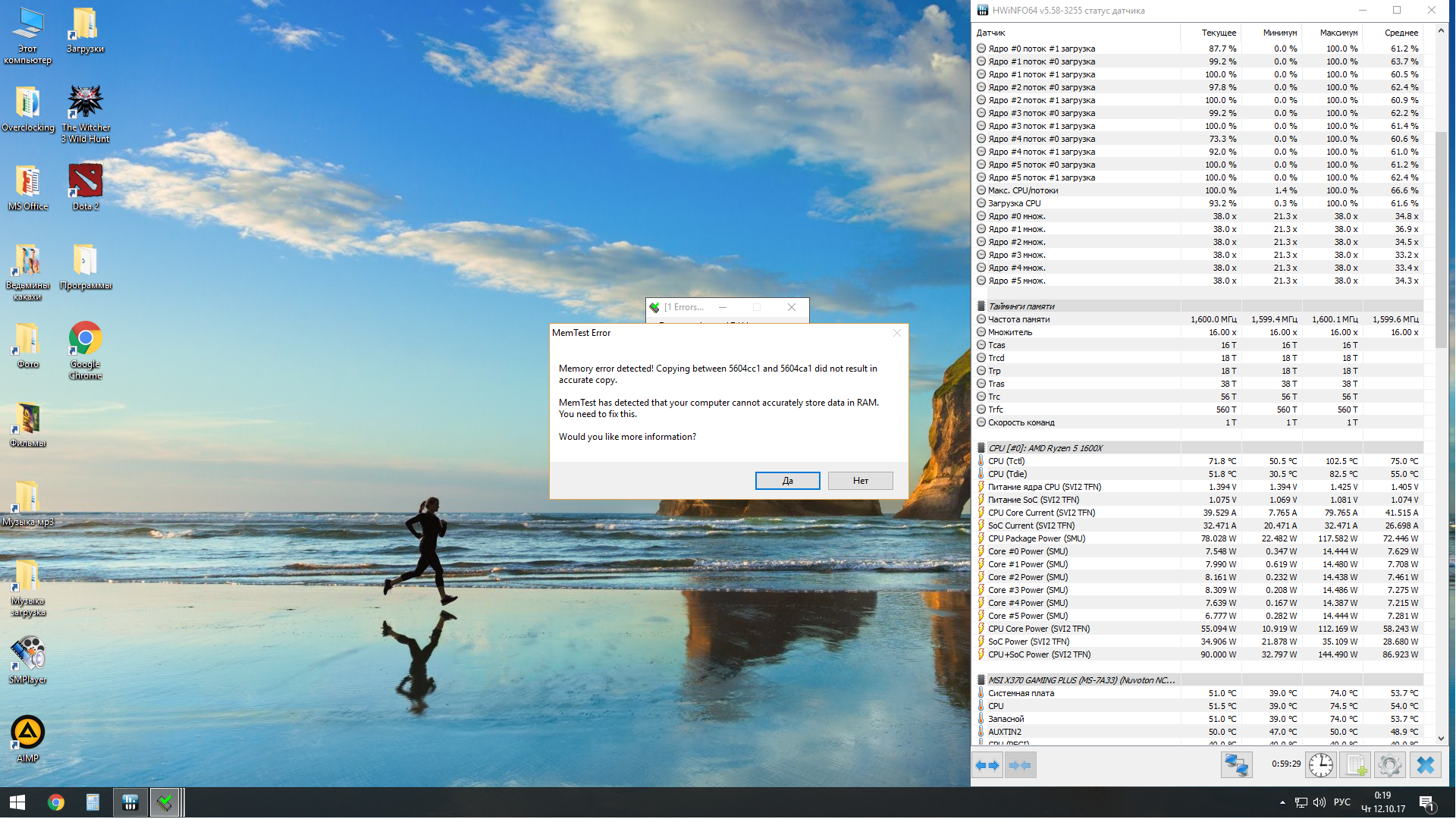
Task: Click the blue X close sensors icon
Action: tap(1425, 765)
